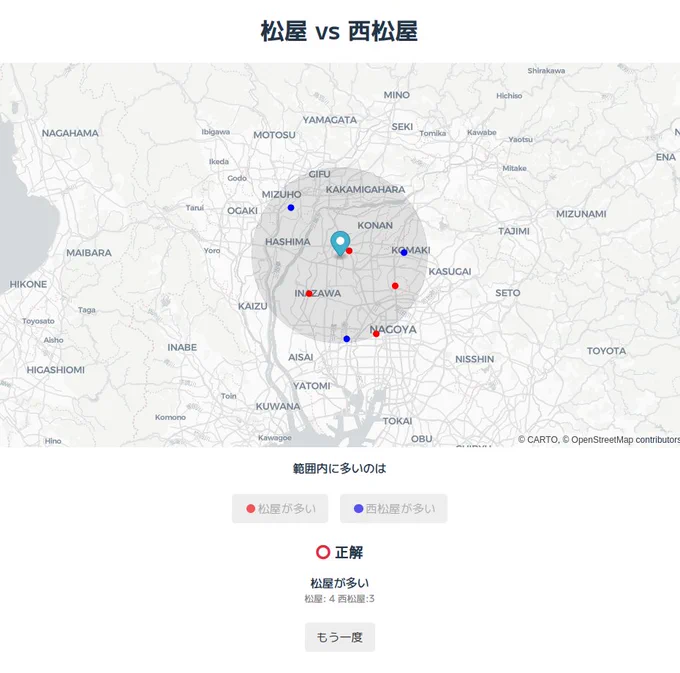This screenshot has height=673, width=680.
Task: Click the TAJIMI map label
Action: [x=514, y=231]
